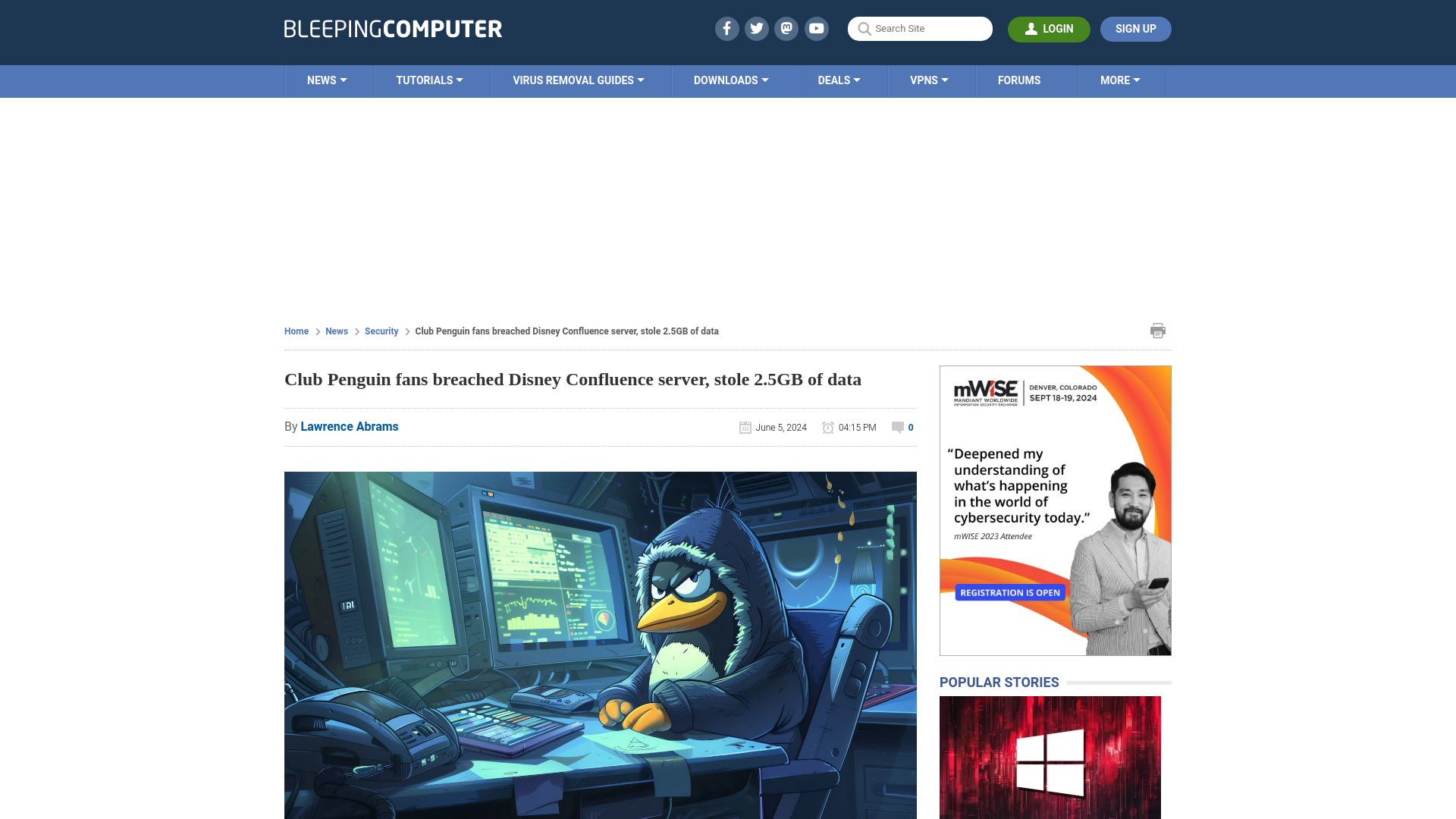1456x819 pixels.
Task: Go to the News breadcrumb link
Action: click(x=337, y=331)
